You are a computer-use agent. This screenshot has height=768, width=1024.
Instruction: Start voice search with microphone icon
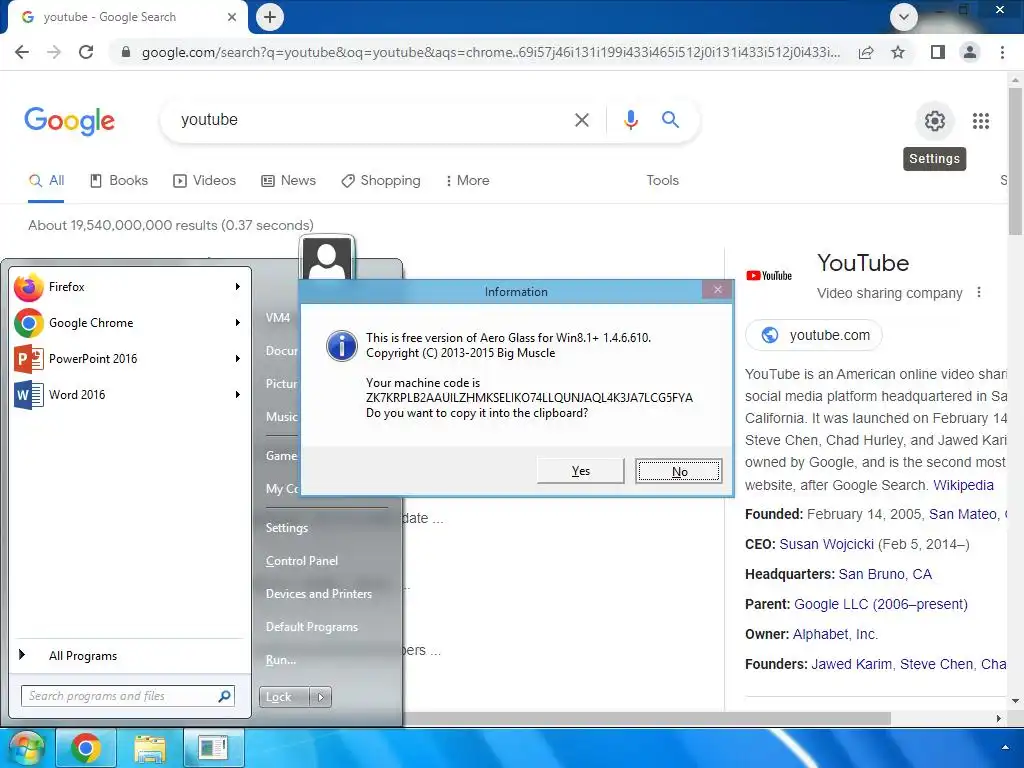point(630,120)
